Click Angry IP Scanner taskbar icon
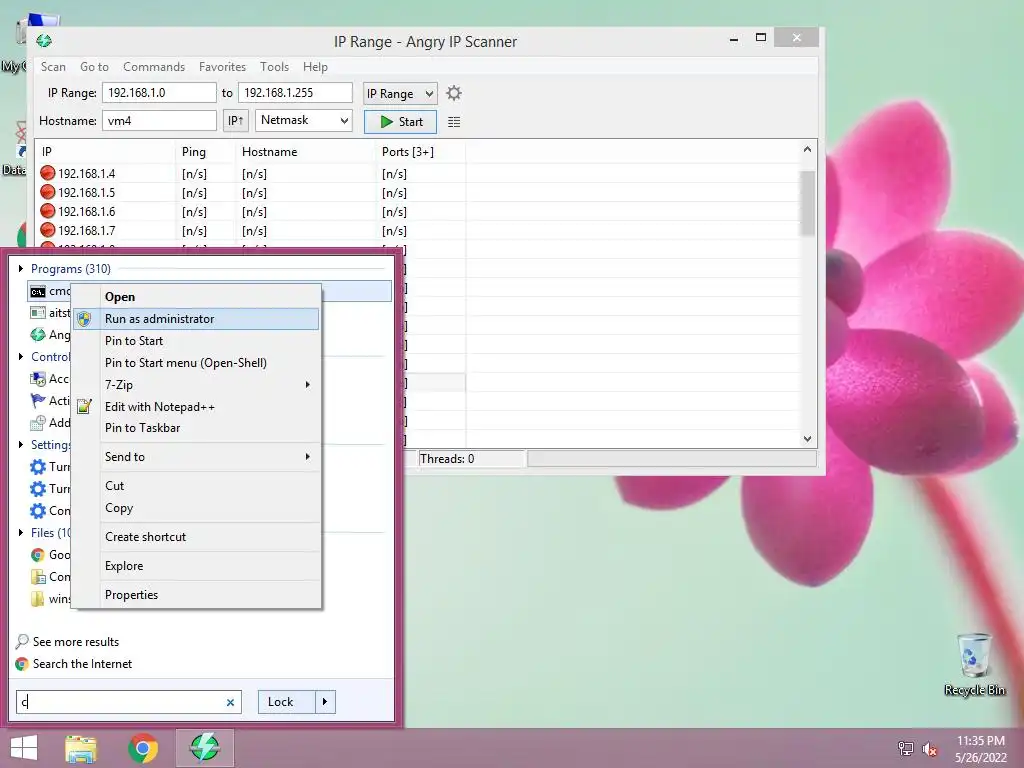The width and height of the screenshot is (1024, 768). (204, 748)
